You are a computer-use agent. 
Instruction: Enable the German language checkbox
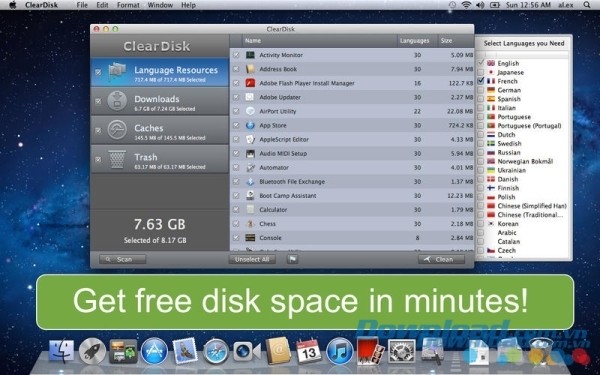coord(480,90)
